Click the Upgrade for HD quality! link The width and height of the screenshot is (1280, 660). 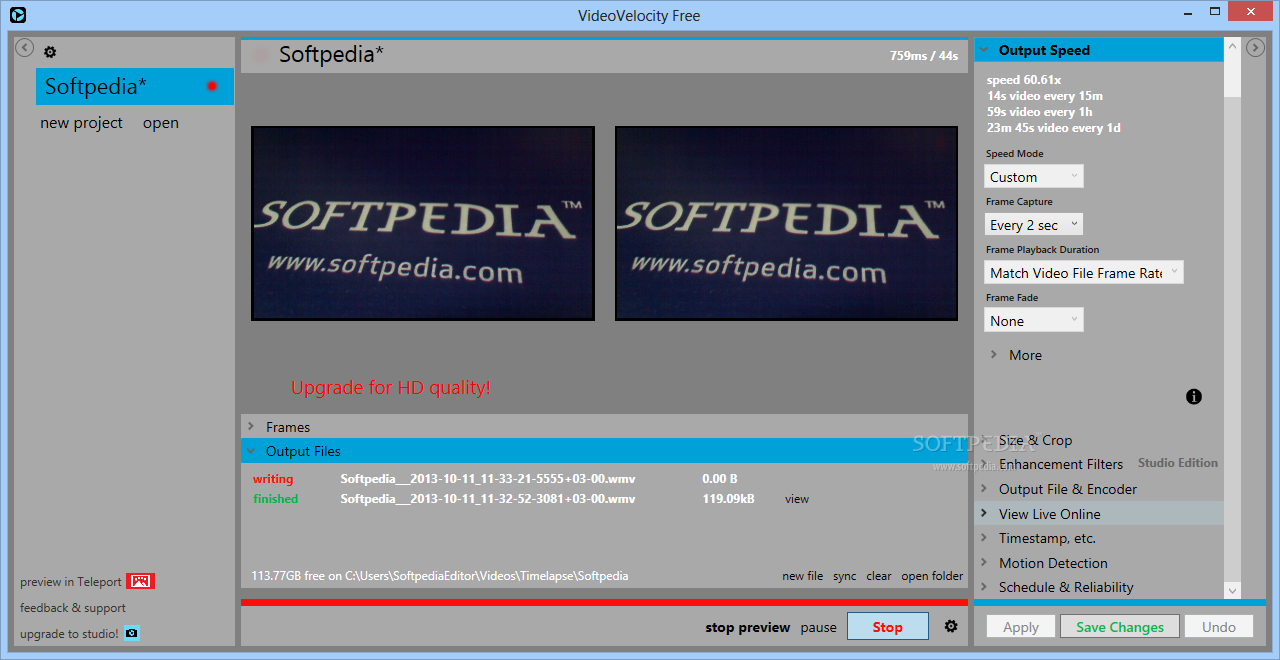click(x=390, y=387)
